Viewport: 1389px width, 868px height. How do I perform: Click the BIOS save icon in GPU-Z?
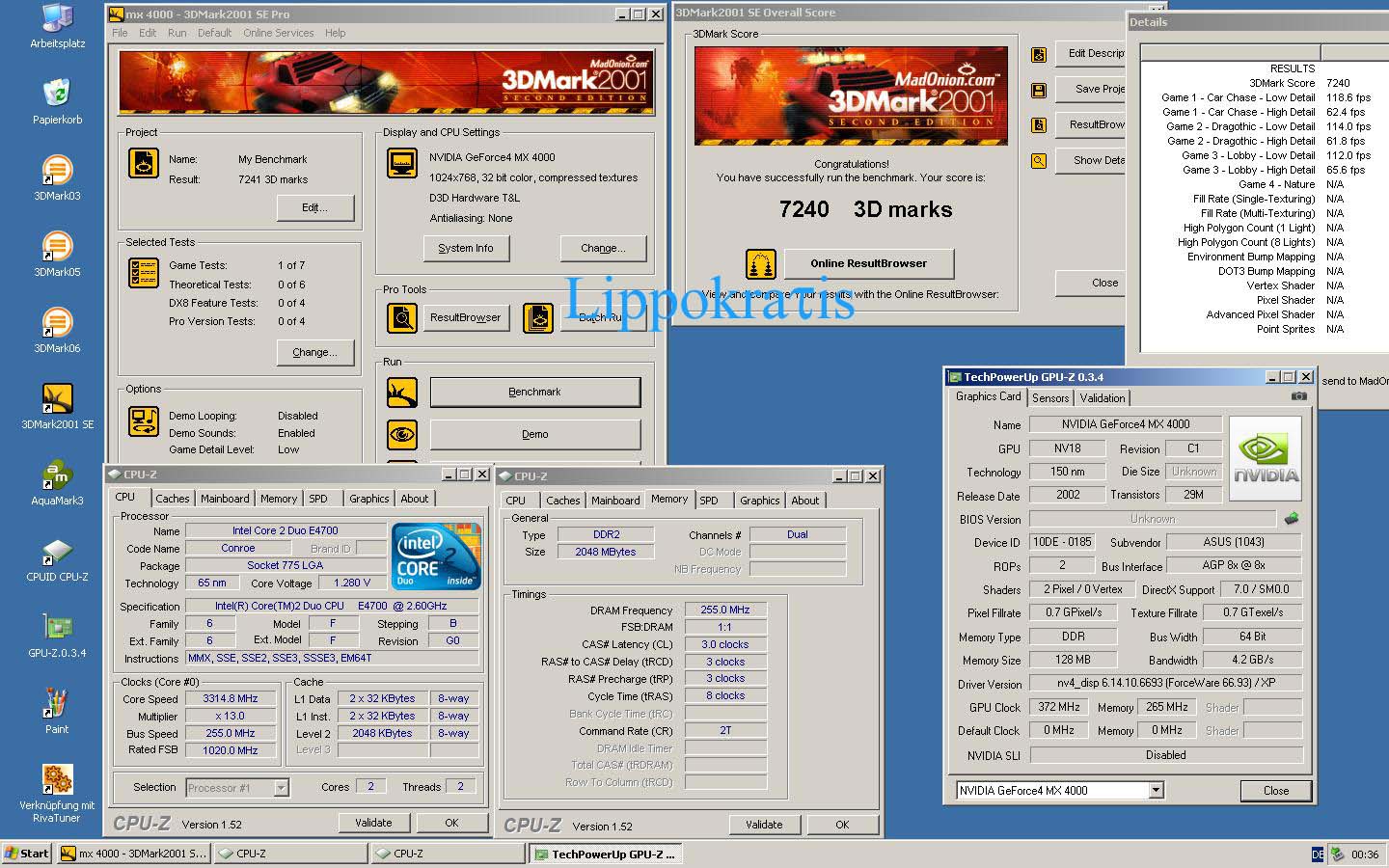click(1292, 519)
